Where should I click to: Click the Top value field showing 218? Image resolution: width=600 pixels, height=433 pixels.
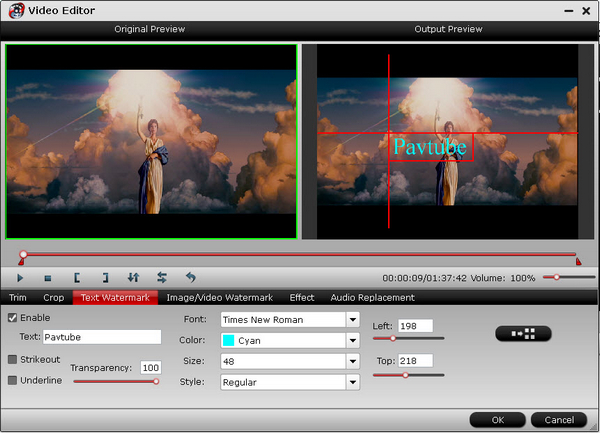pyautogui.click(x=415, y=361)
